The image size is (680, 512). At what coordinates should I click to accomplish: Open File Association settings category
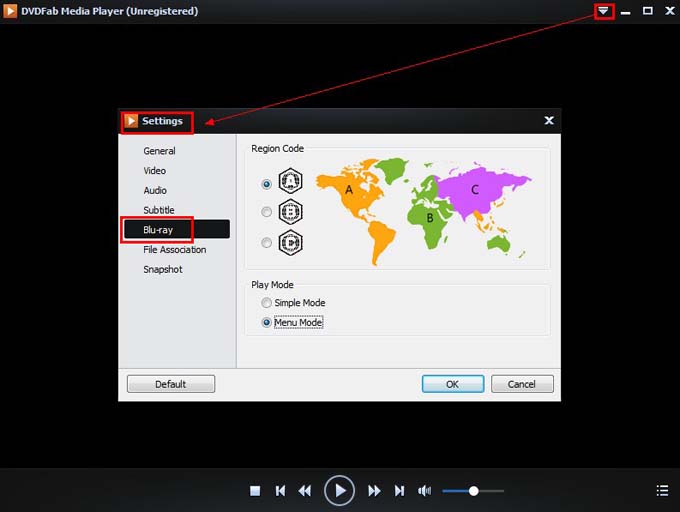(175, 249)
